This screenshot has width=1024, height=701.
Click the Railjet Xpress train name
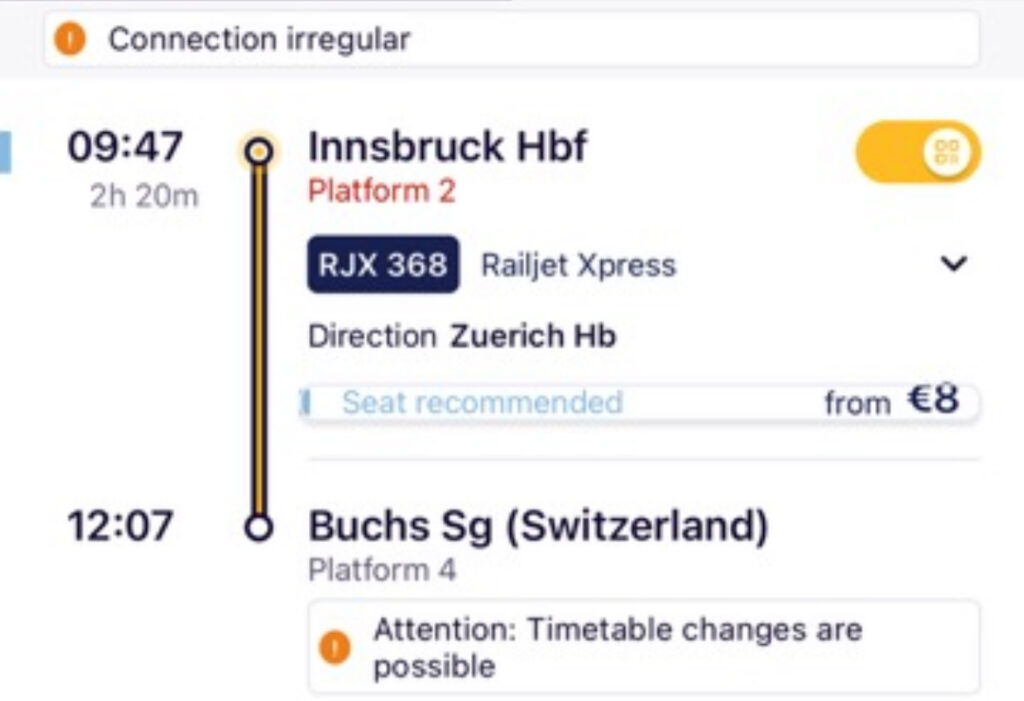click(579, 265)
